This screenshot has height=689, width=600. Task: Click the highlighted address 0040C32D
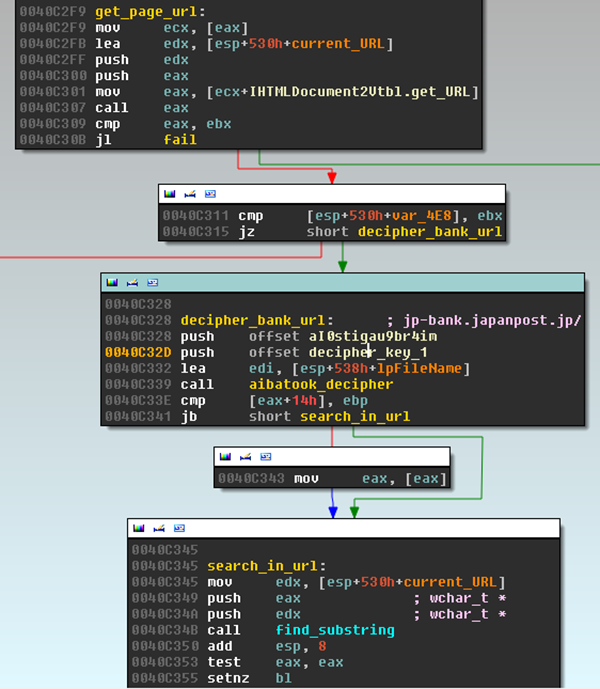(x=138, y=352)
